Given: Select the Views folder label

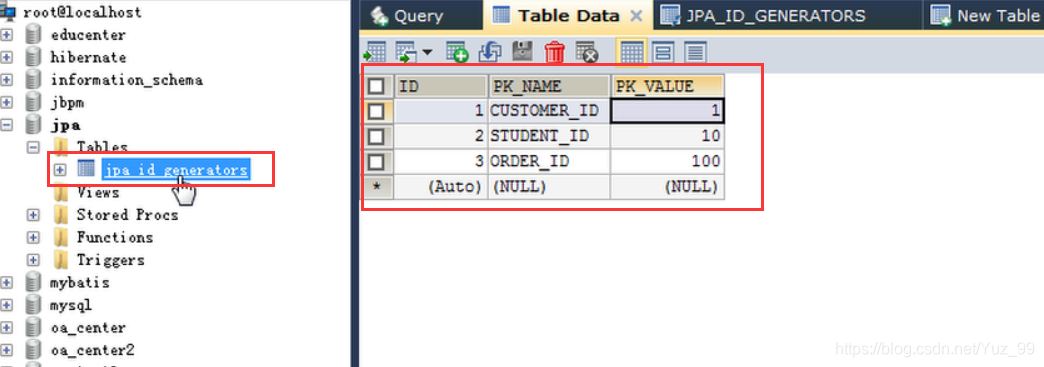Looking at the screenshot, I should pos(98,192).
